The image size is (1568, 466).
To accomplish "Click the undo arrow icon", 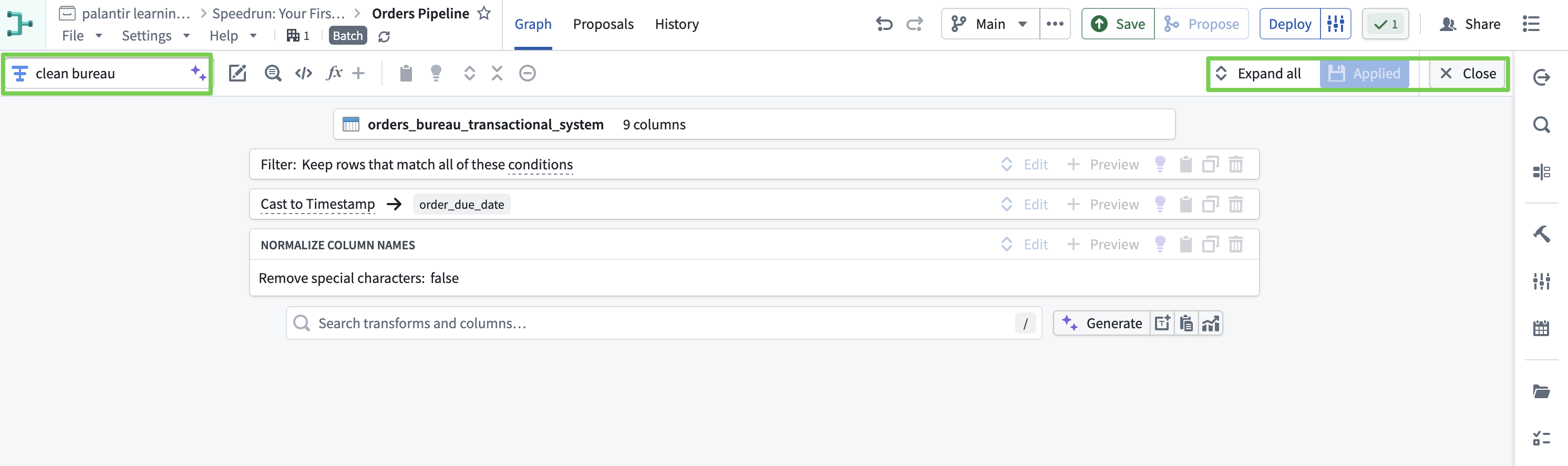I will [884, 24].
